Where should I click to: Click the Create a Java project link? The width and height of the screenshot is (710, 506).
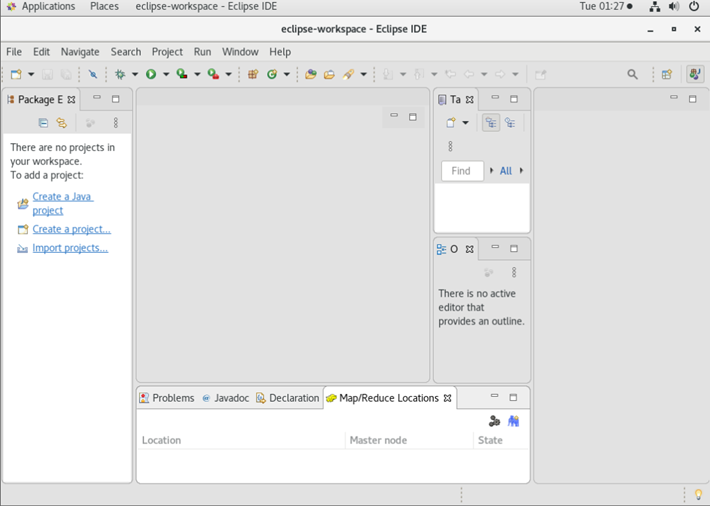click(x=63, y=203)
